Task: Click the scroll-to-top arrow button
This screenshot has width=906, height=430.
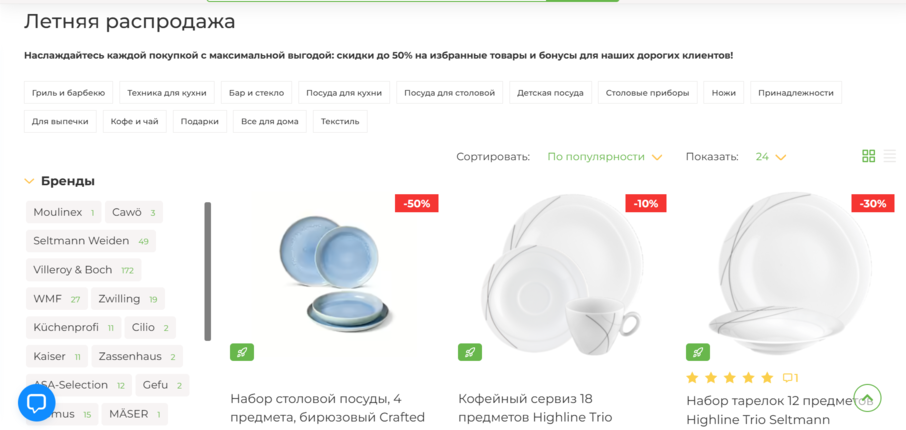Action: coord(867,398)
